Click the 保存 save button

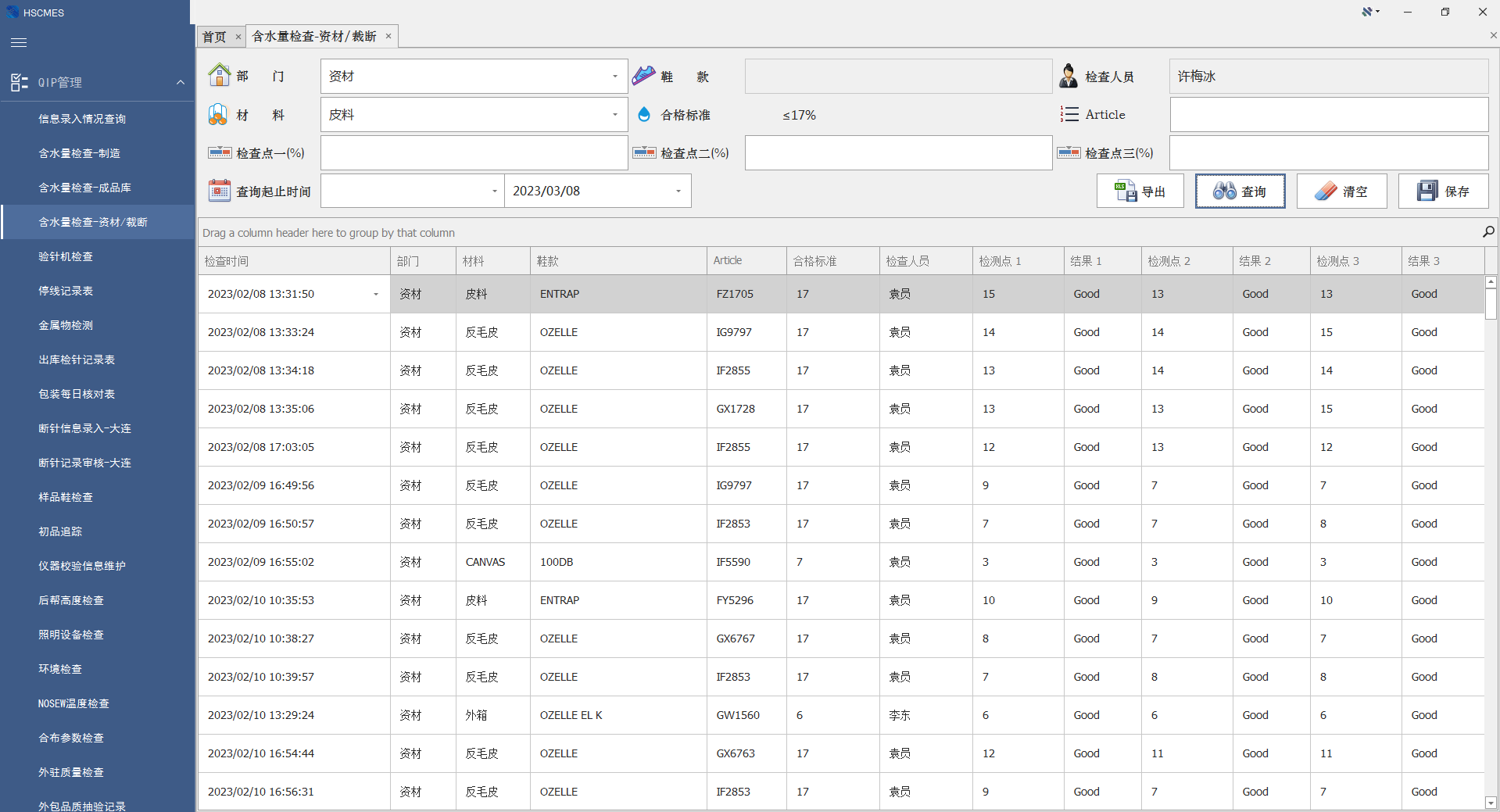point(1444,191)
